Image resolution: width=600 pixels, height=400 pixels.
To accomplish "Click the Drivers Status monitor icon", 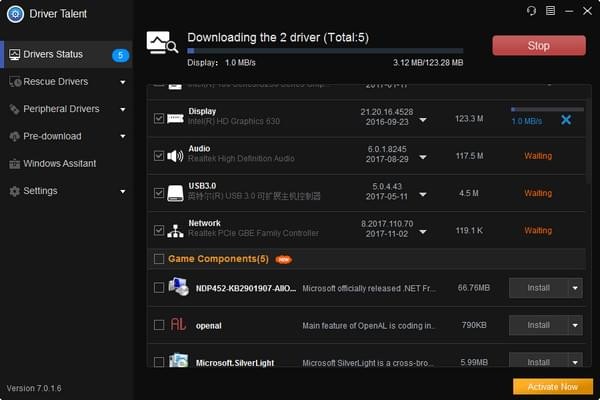I will pyautogui.click(x=15, y=55).
